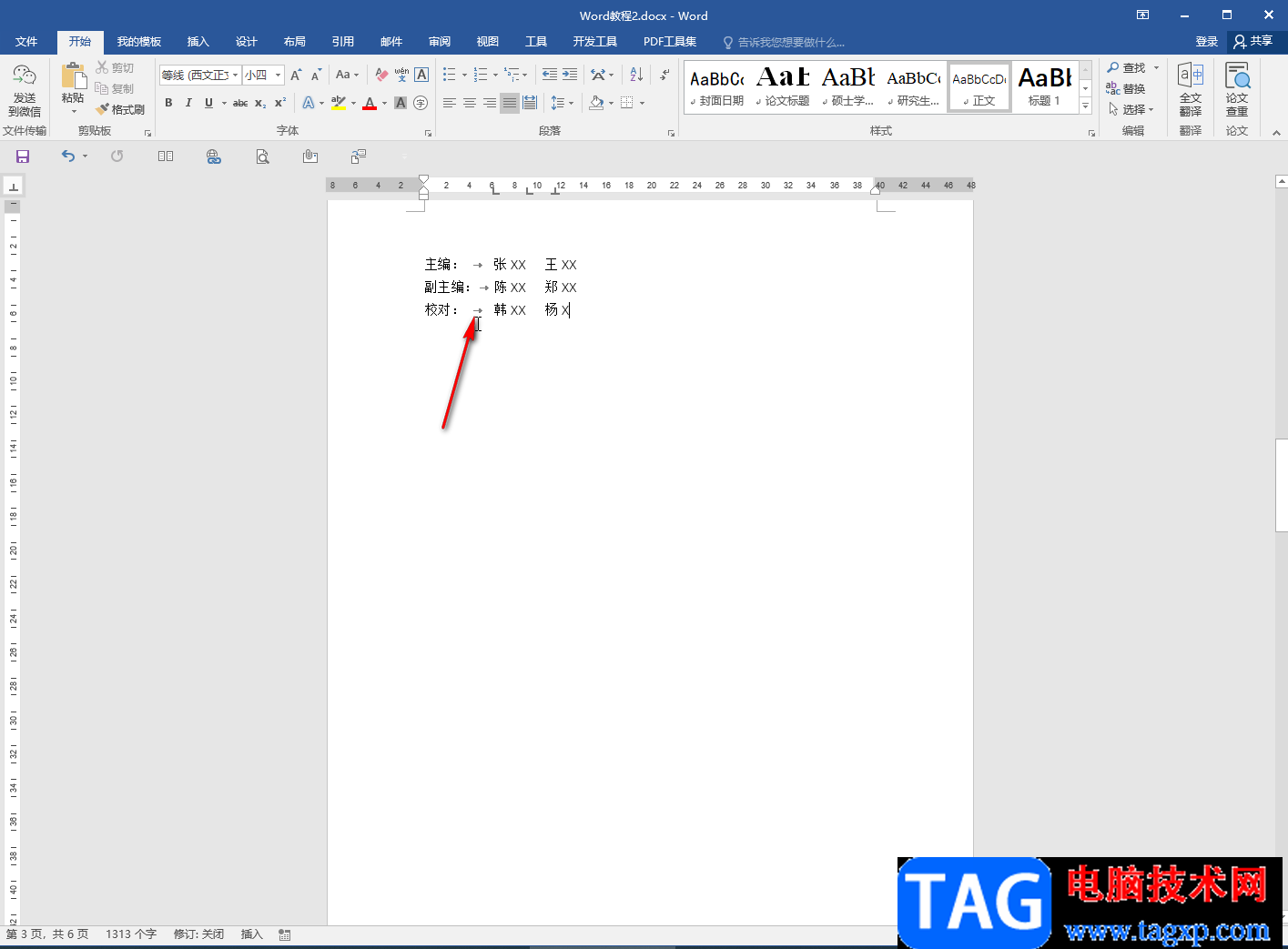Open the font size dropdown

(x=278, y=76)
